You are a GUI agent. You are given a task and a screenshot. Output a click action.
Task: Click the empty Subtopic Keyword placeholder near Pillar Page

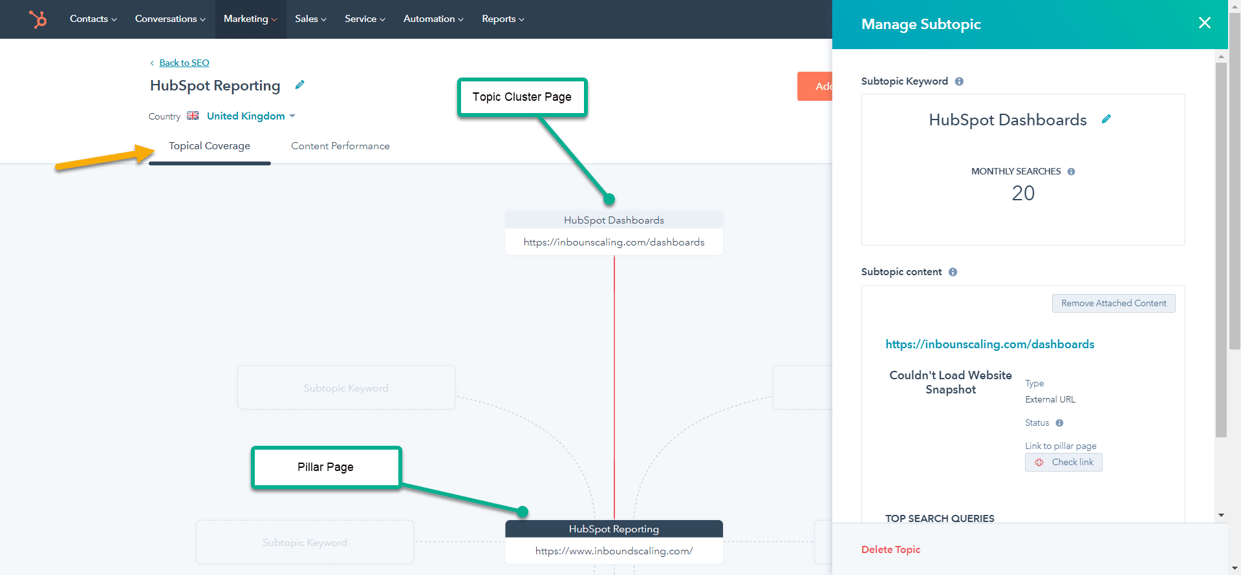tap(346, 388)
